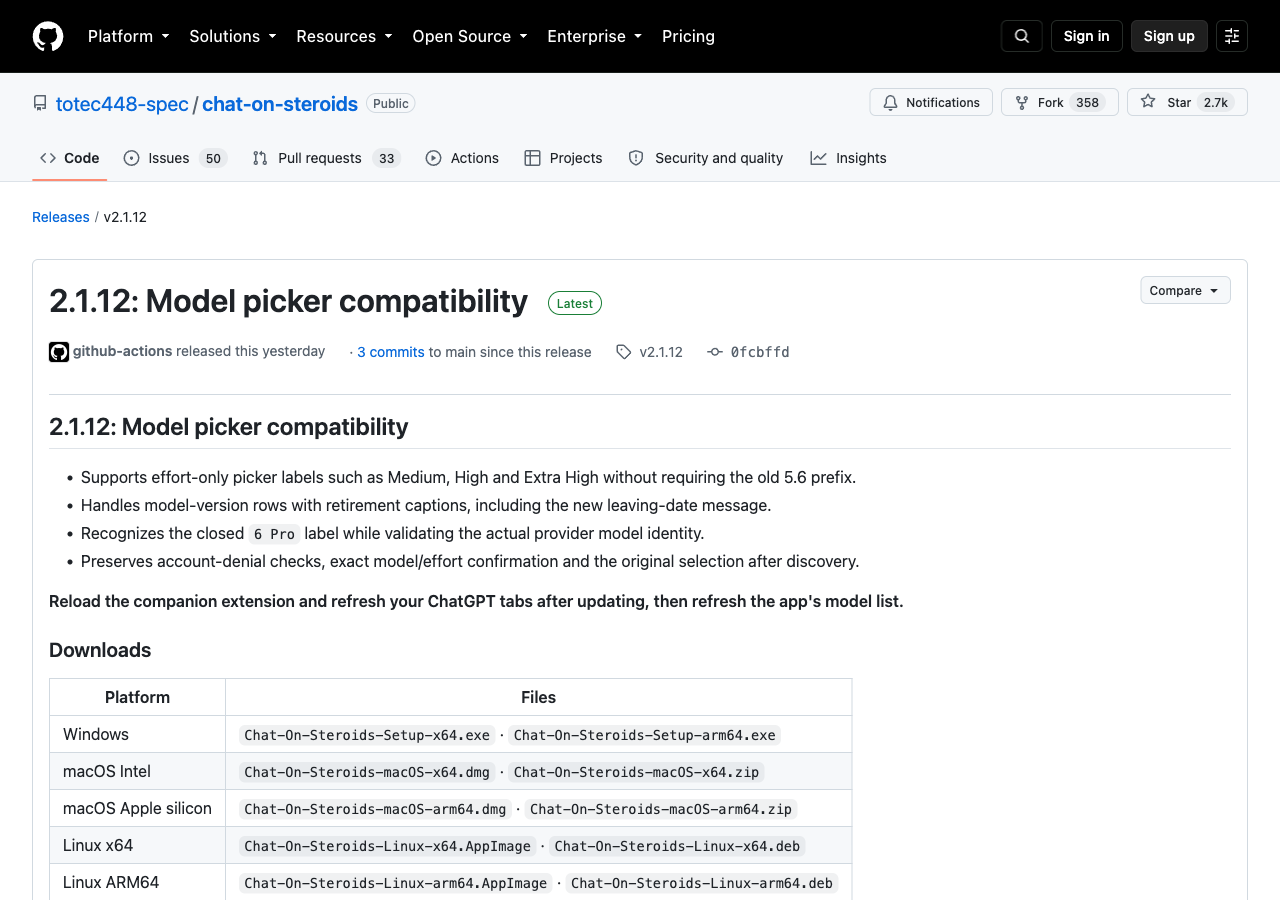Click Chat-On-Steroids-macOS-arm64.dmg file name

pos(375,809)
